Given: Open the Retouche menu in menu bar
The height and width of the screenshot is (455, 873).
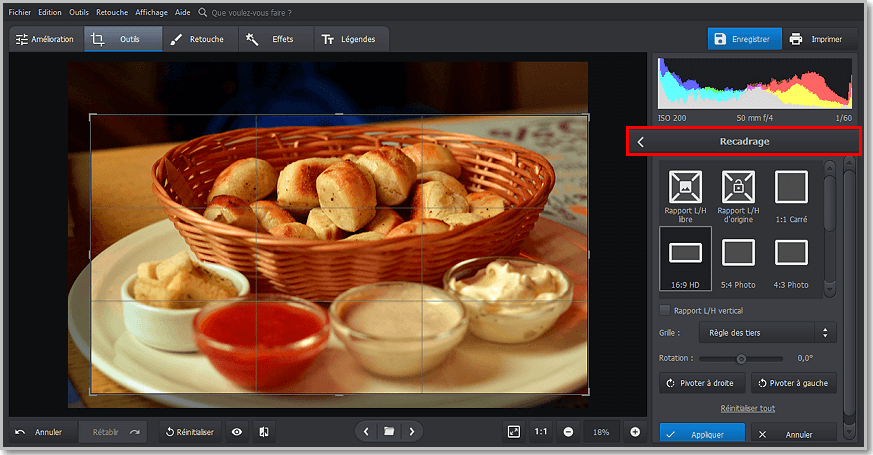Looking at the screenshot, I should (112, 12).
